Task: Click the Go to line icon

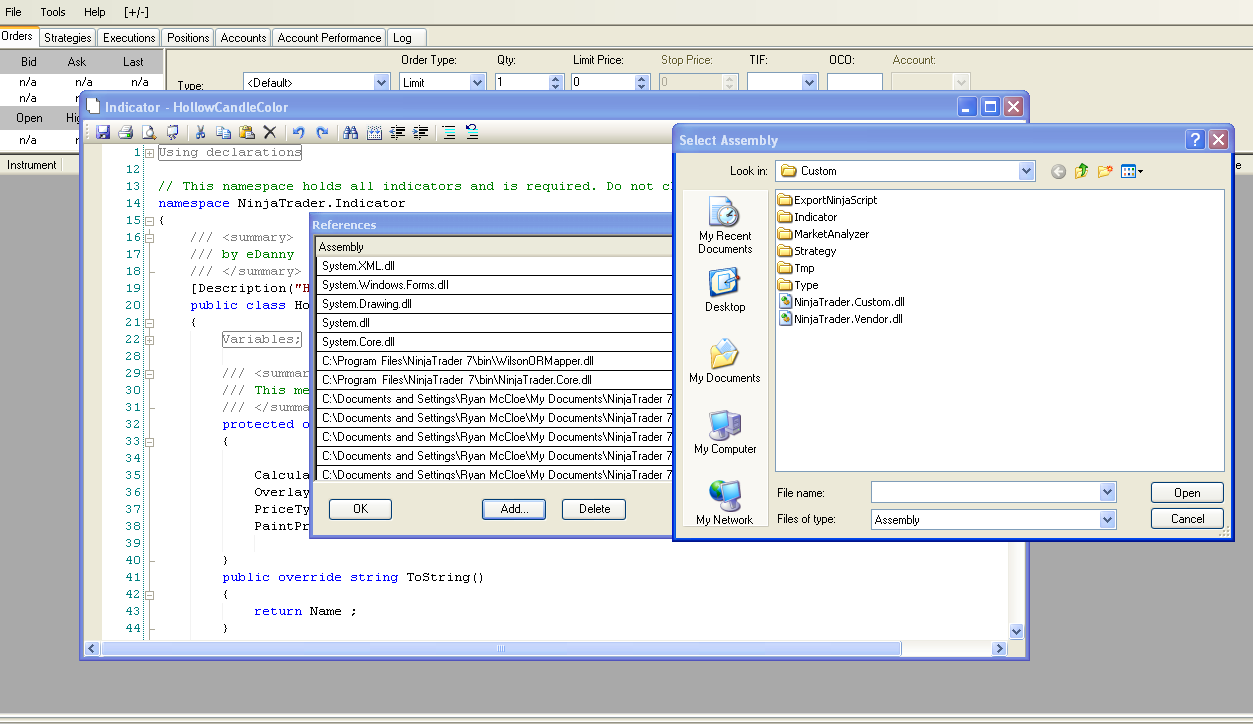Action: pos(374,132)
